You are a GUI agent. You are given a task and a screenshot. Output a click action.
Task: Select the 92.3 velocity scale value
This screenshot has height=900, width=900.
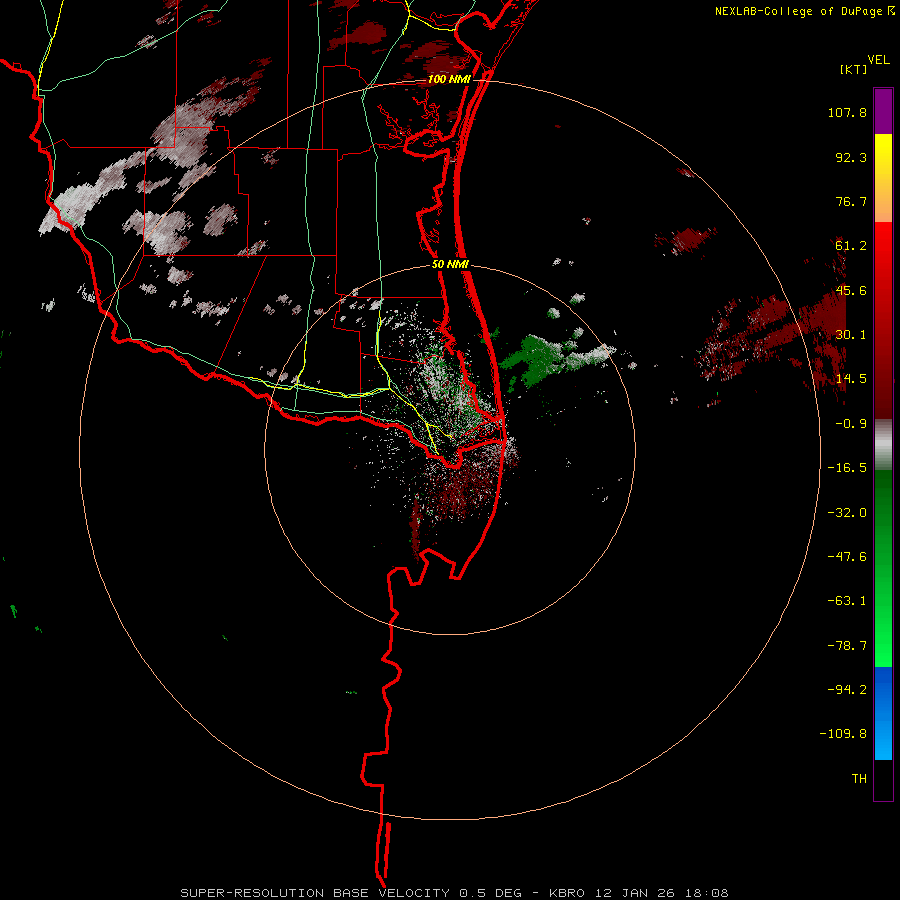click(851, 157)
